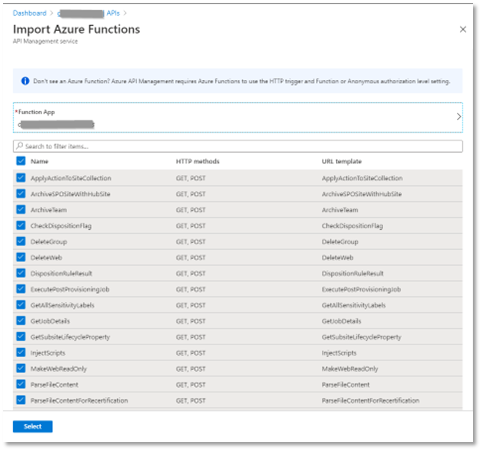Click the InjectScripts name text
Screen dimensions: 482x451
pyautogui.click(x=48, y=353)
